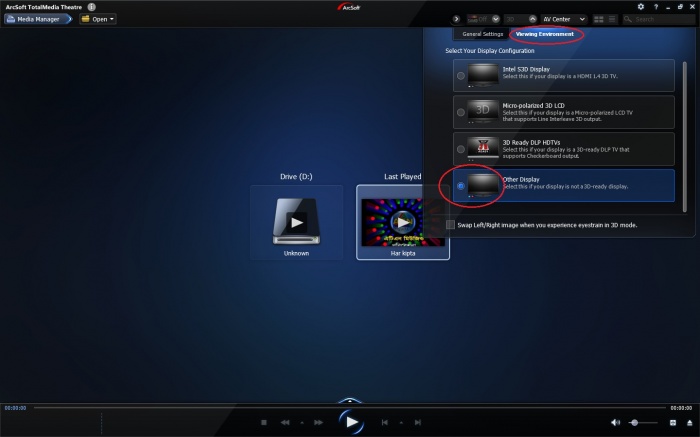The height and width of the screenshot is (437, 700).
Task: Click the display configuration list scrollbar
Action: pos(685,137)
